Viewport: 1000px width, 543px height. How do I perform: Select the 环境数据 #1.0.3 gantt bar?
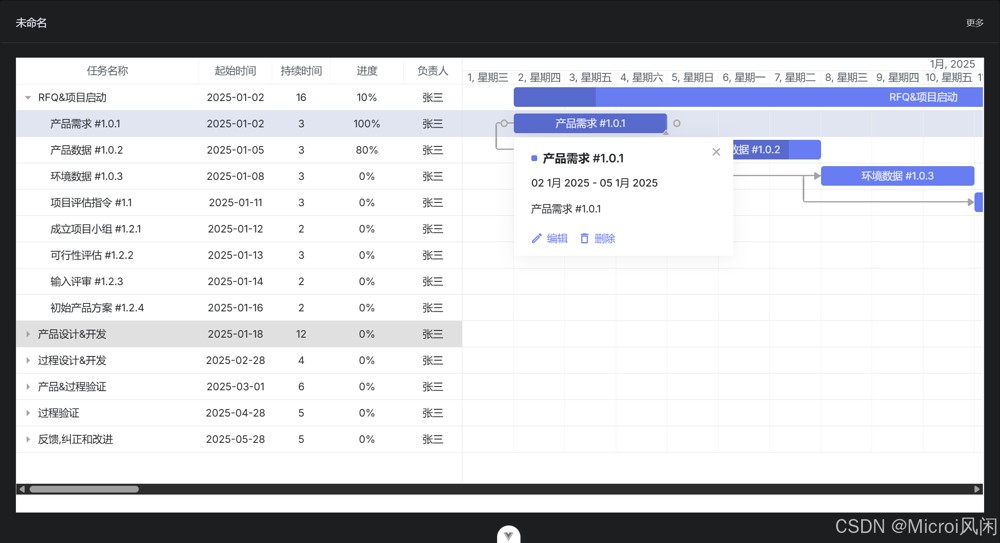click(x=897, y=176)
